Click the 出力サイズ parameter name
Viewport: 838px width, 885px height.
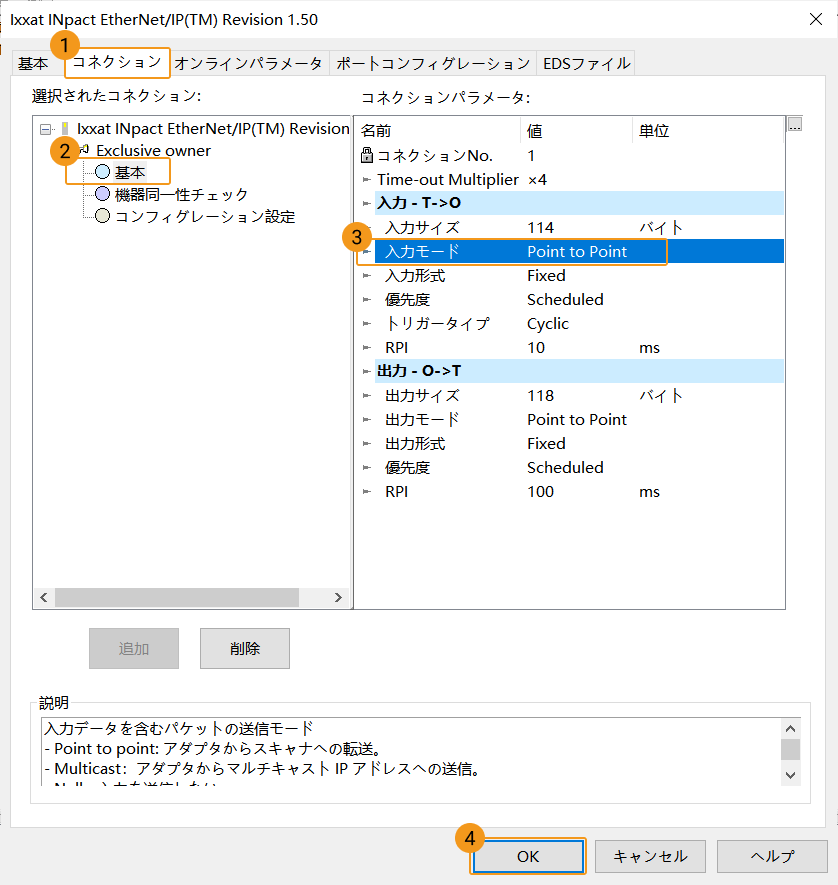(x=422, y=396)
